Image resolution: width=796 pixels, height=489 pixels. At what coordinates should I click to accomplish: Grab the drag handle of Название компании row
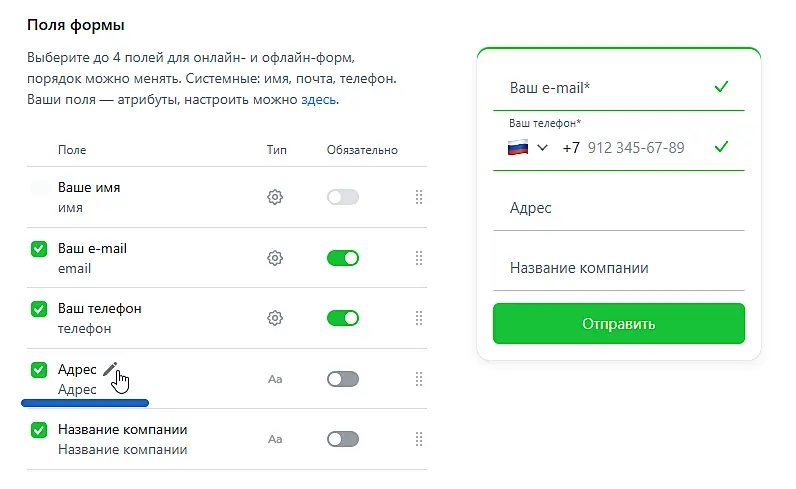pos(419,439)
